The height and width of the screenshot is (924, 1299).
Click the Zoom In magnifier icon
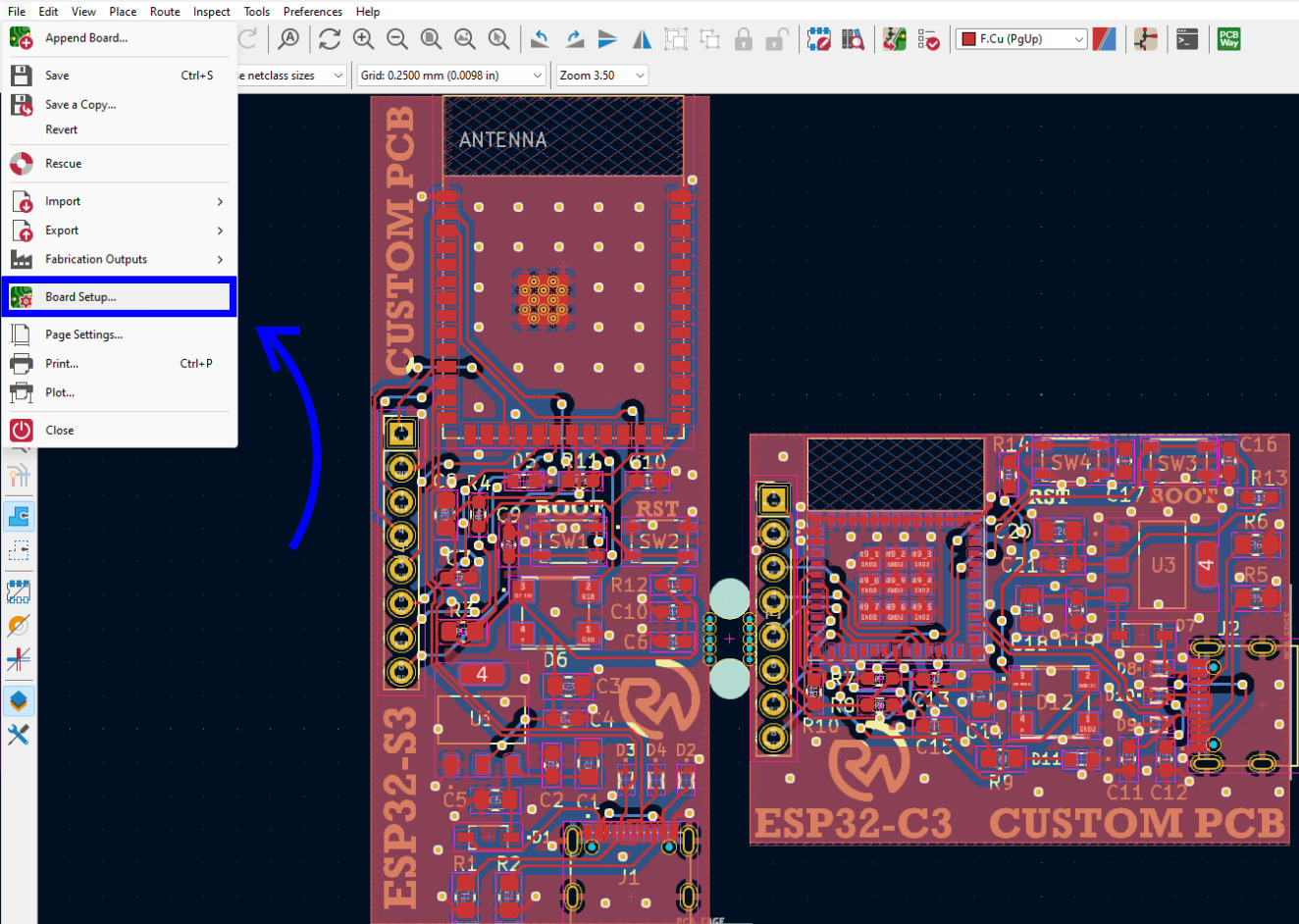click(364, 39)
